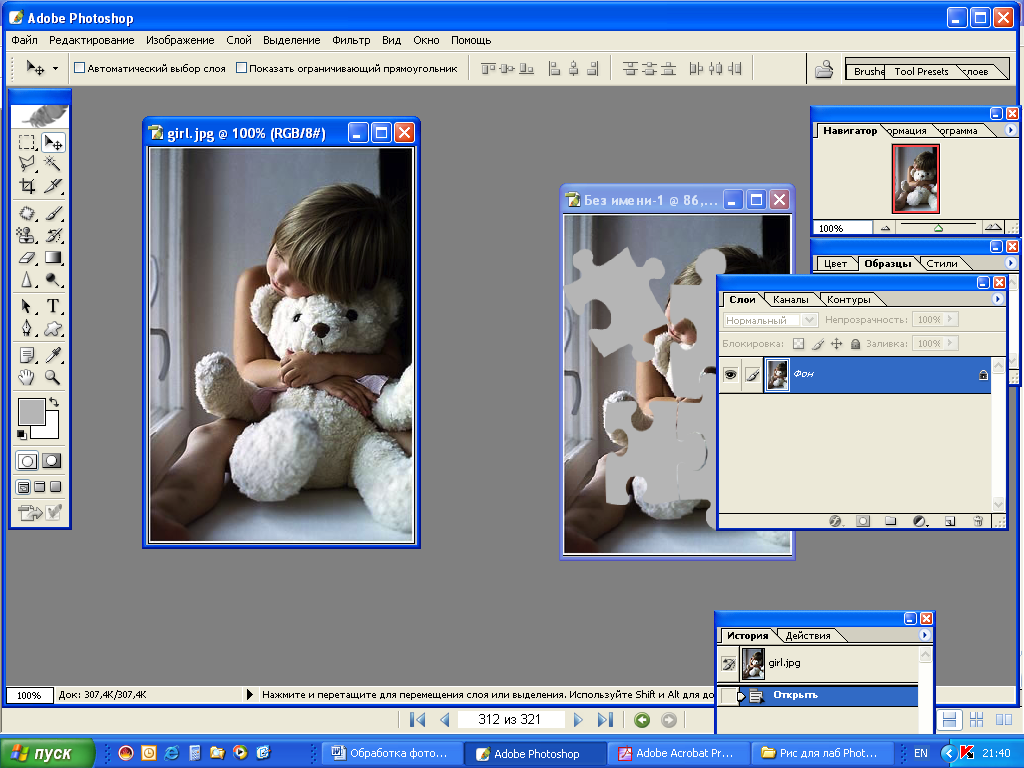Select the Slice tool
Viewport: 1024px width, 768px height.
tap(52, 185)
